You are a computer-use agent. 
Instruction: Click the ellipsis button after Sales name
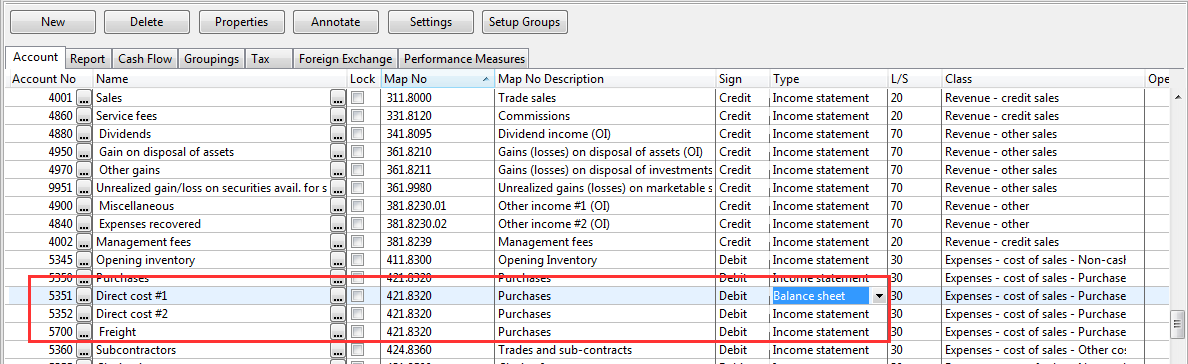(338, 98)
